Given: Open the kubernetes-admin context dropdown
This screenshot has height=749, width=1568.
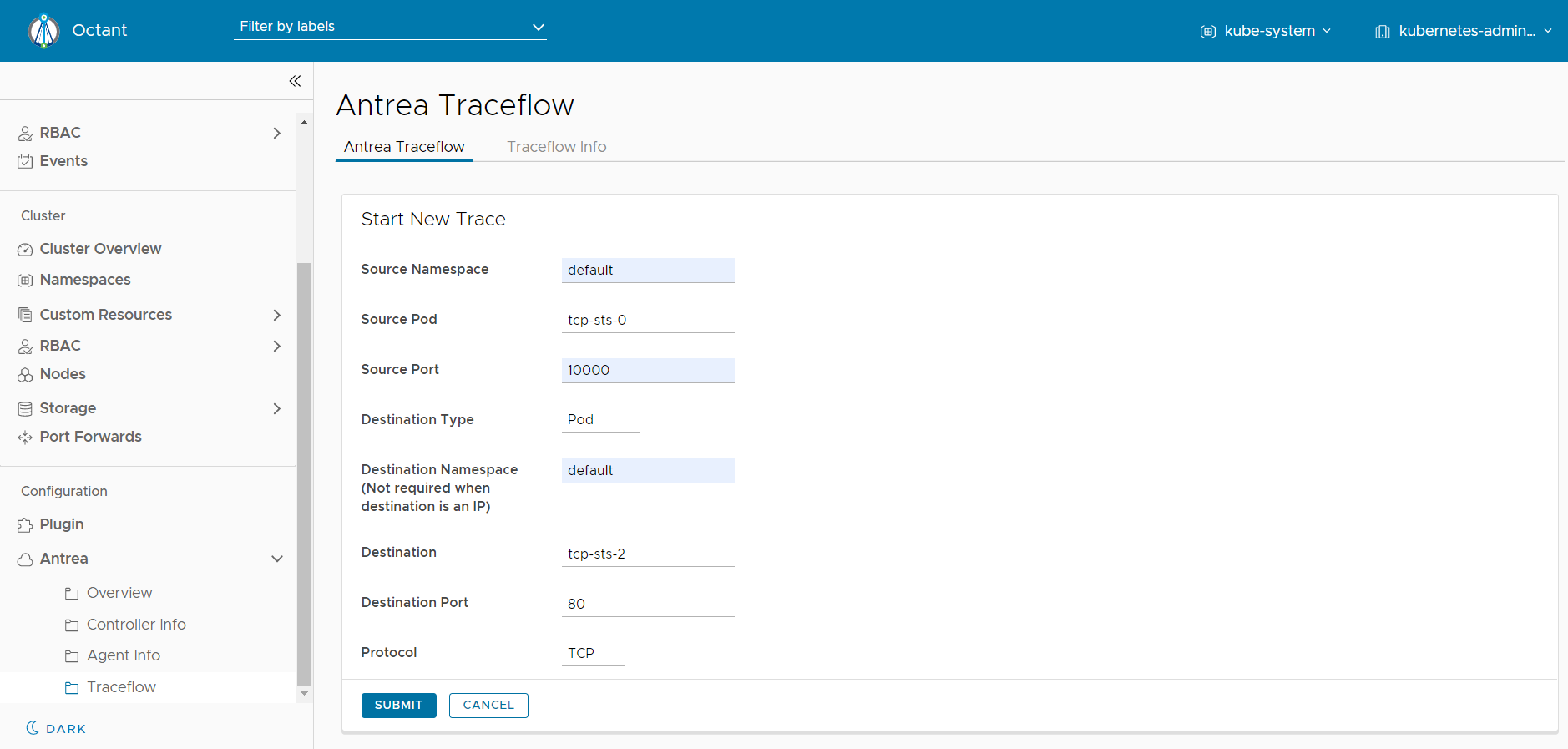Looking at the screenshot, I should coord(1464,31).
